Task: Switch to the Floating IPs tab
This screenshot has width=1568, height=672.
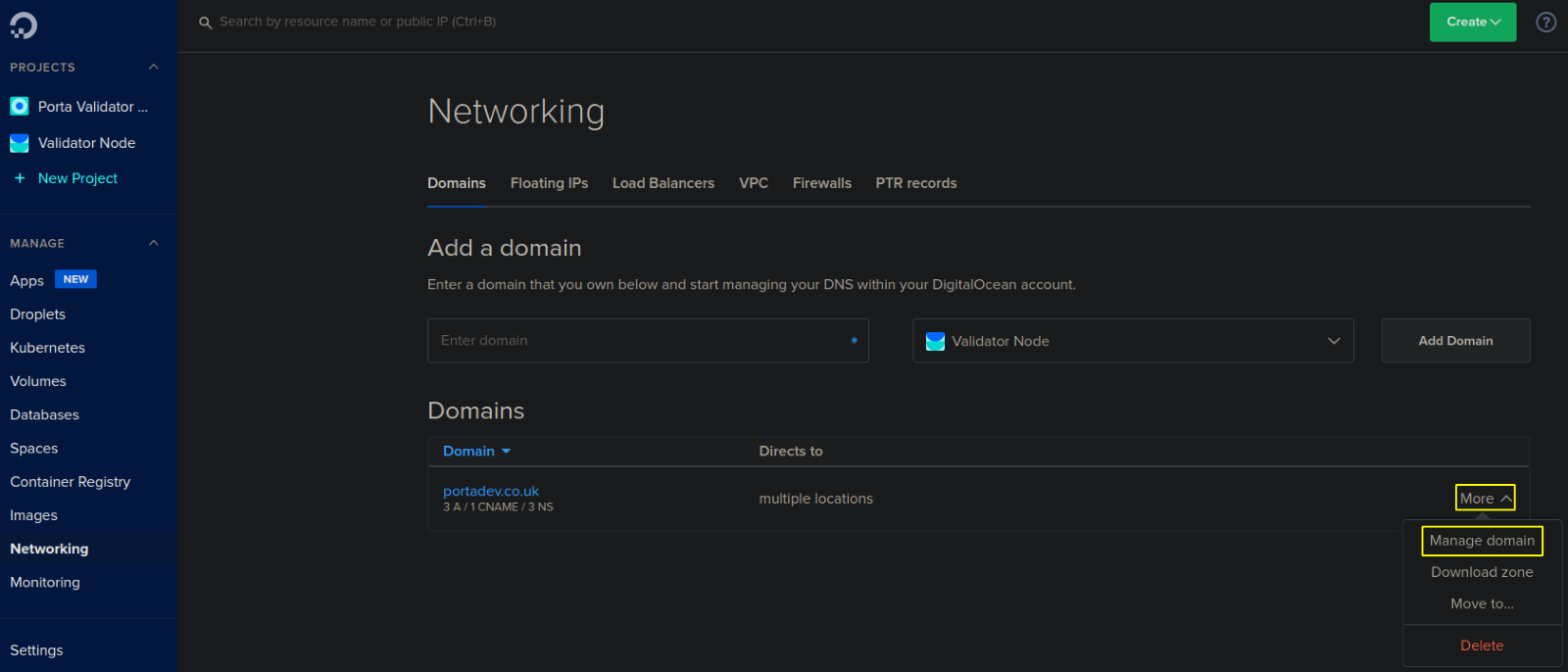Action: click(549, 183)
